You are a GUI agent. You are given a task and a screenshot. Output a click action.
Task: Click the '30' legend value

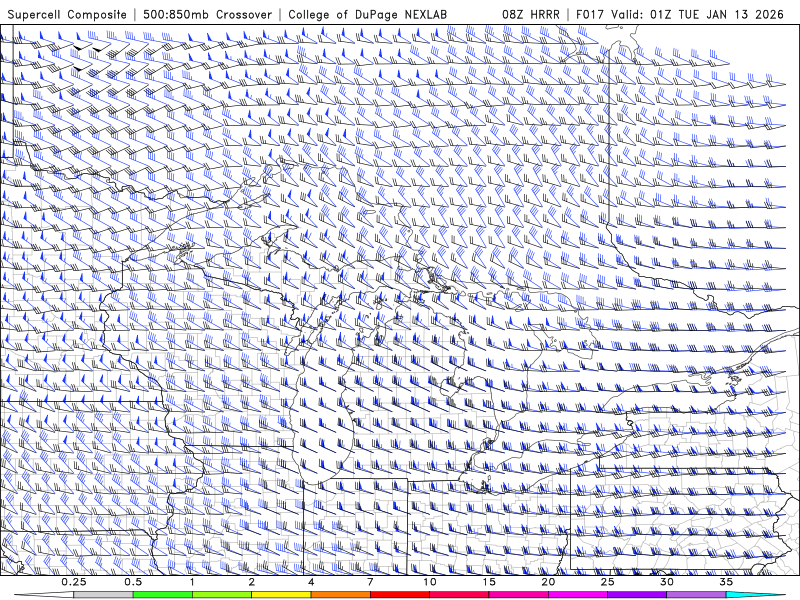coord(666,582)
